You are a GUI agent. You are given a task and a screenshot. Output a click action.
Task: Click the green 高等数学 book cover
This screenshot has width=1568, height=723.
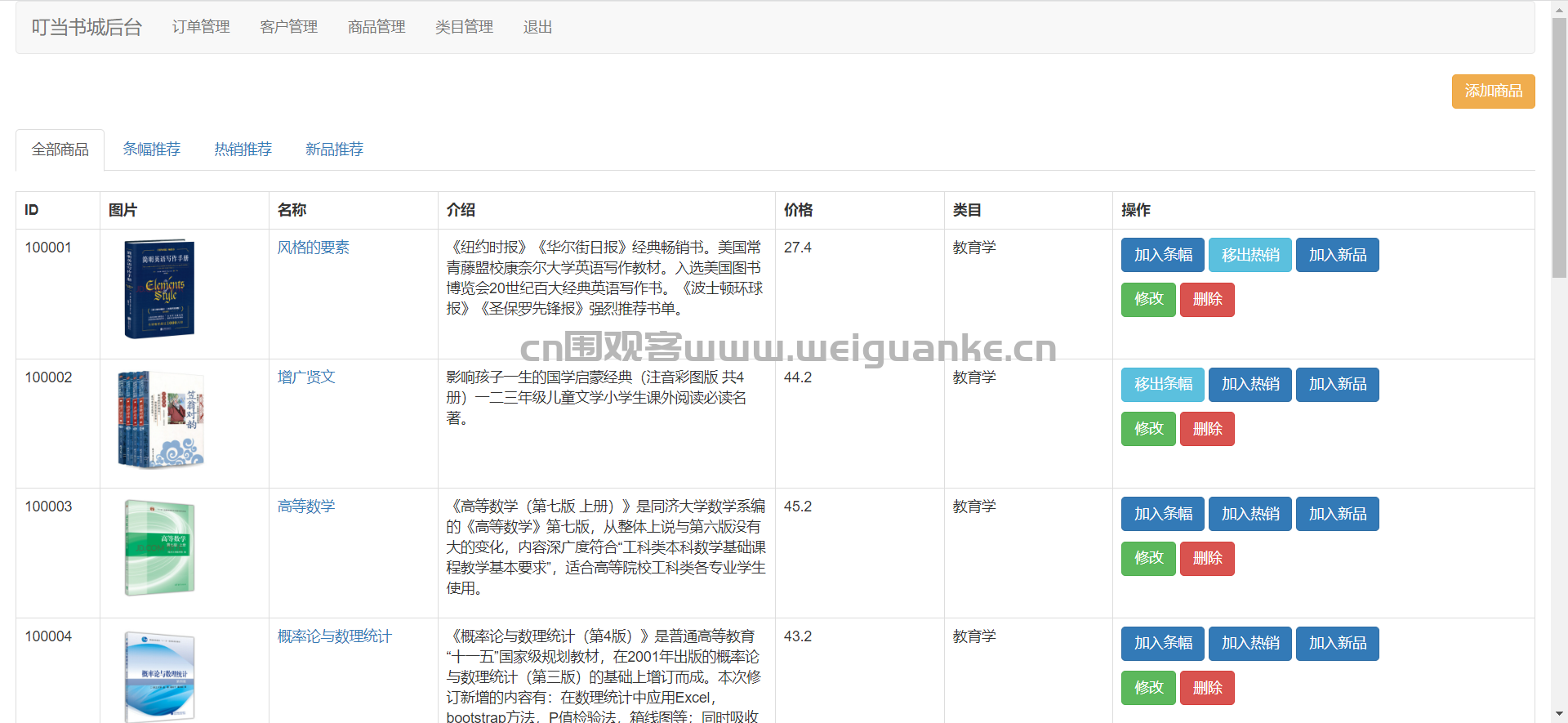pyautogui.click(x=159, y=547)
